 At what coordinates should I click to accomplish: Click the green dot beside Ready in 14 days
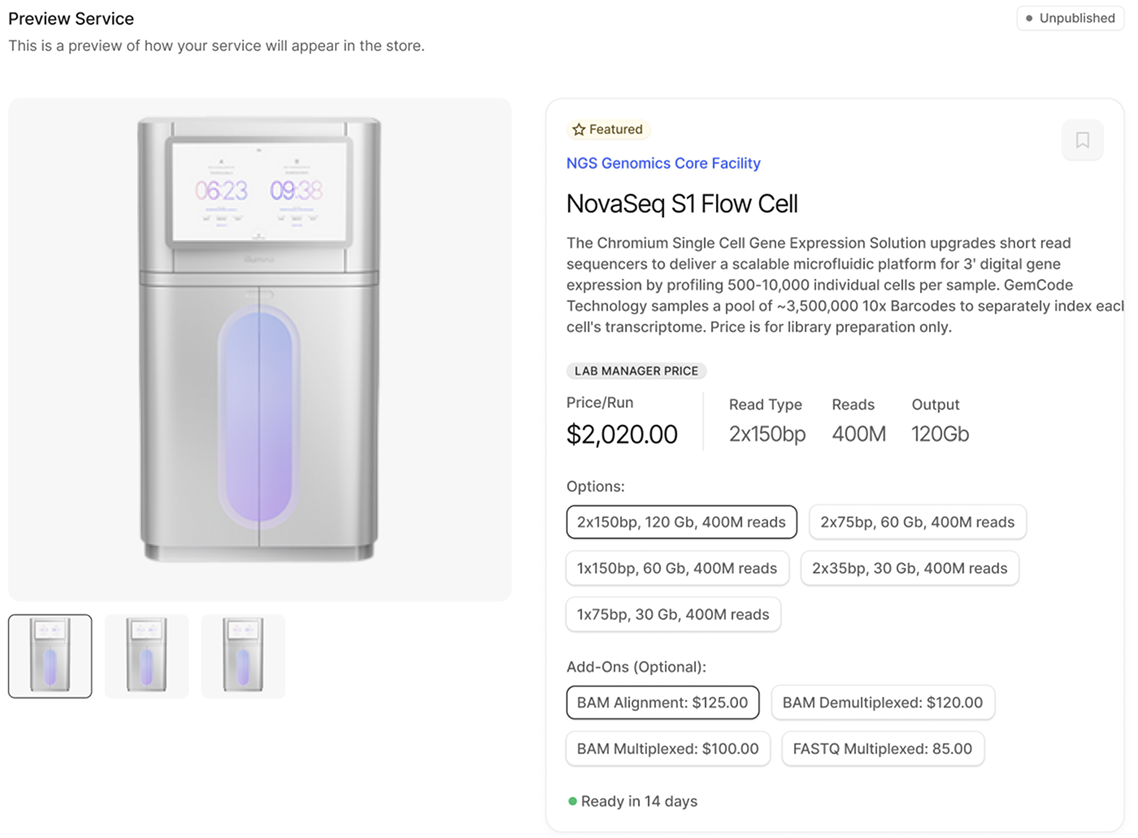pyautogui.click(x=573, y=802)
